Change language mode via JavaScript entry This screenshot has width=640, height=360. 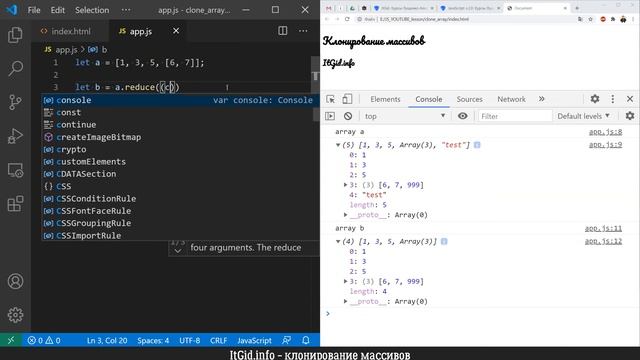tap(254, 340)
